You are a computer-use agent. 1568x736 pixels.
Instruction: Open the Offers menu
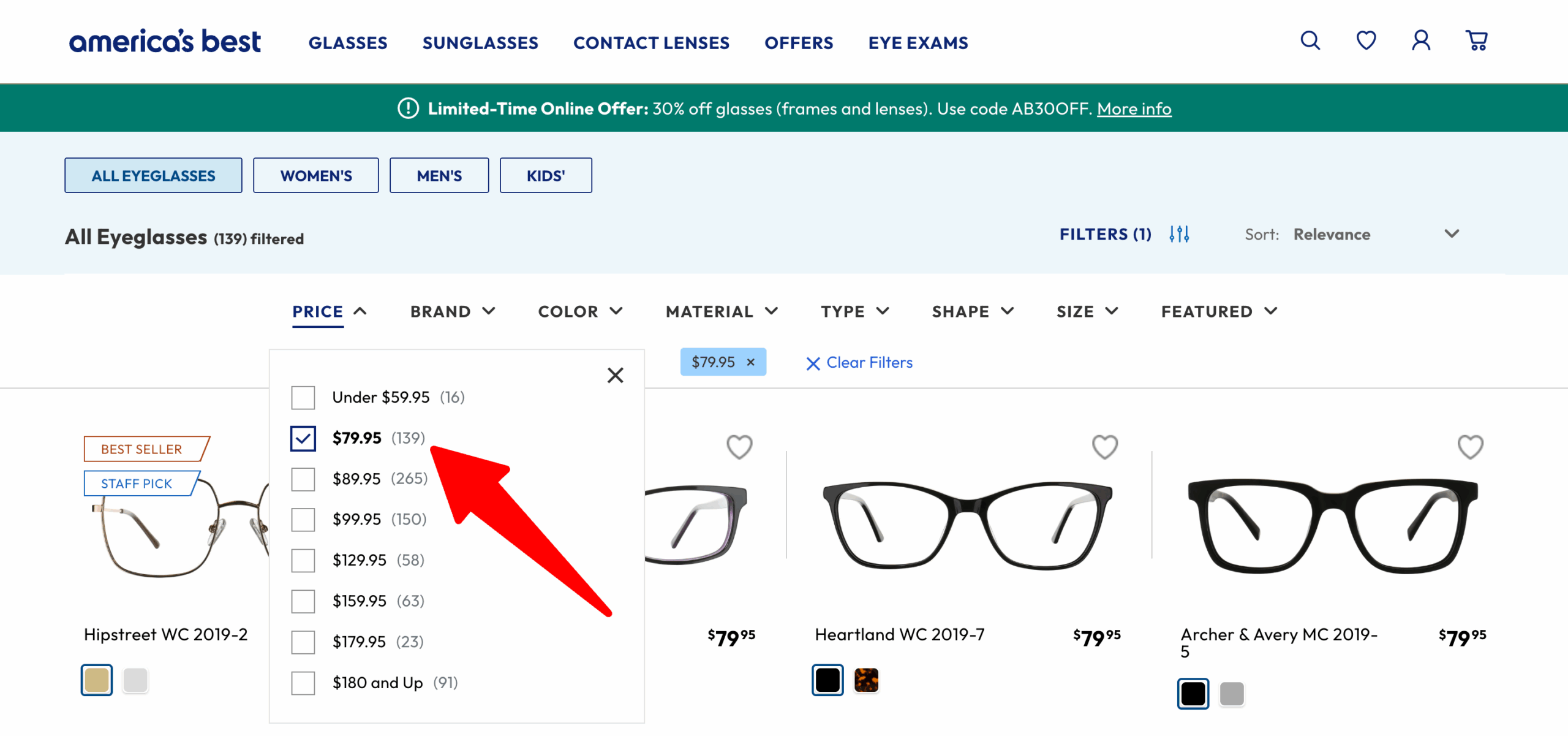(x=799, y=42)
